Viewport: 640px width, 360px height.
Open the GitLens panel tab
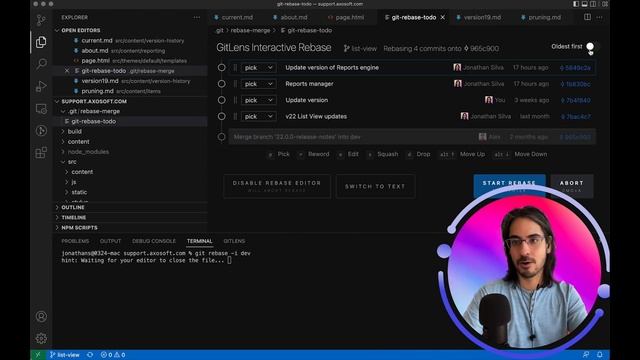[234, 241]
